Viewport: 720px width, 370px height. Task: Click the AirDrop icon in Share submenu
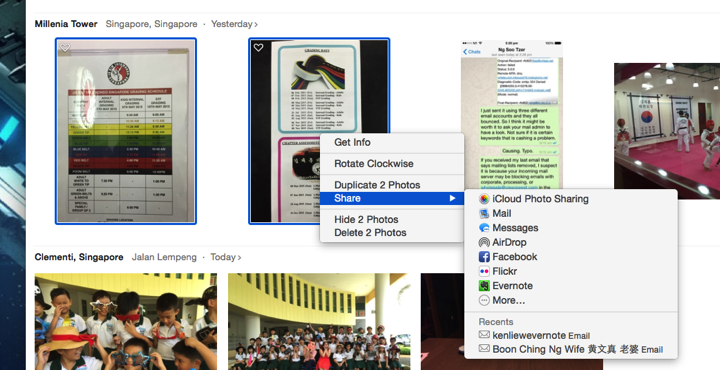click(484, 242)
